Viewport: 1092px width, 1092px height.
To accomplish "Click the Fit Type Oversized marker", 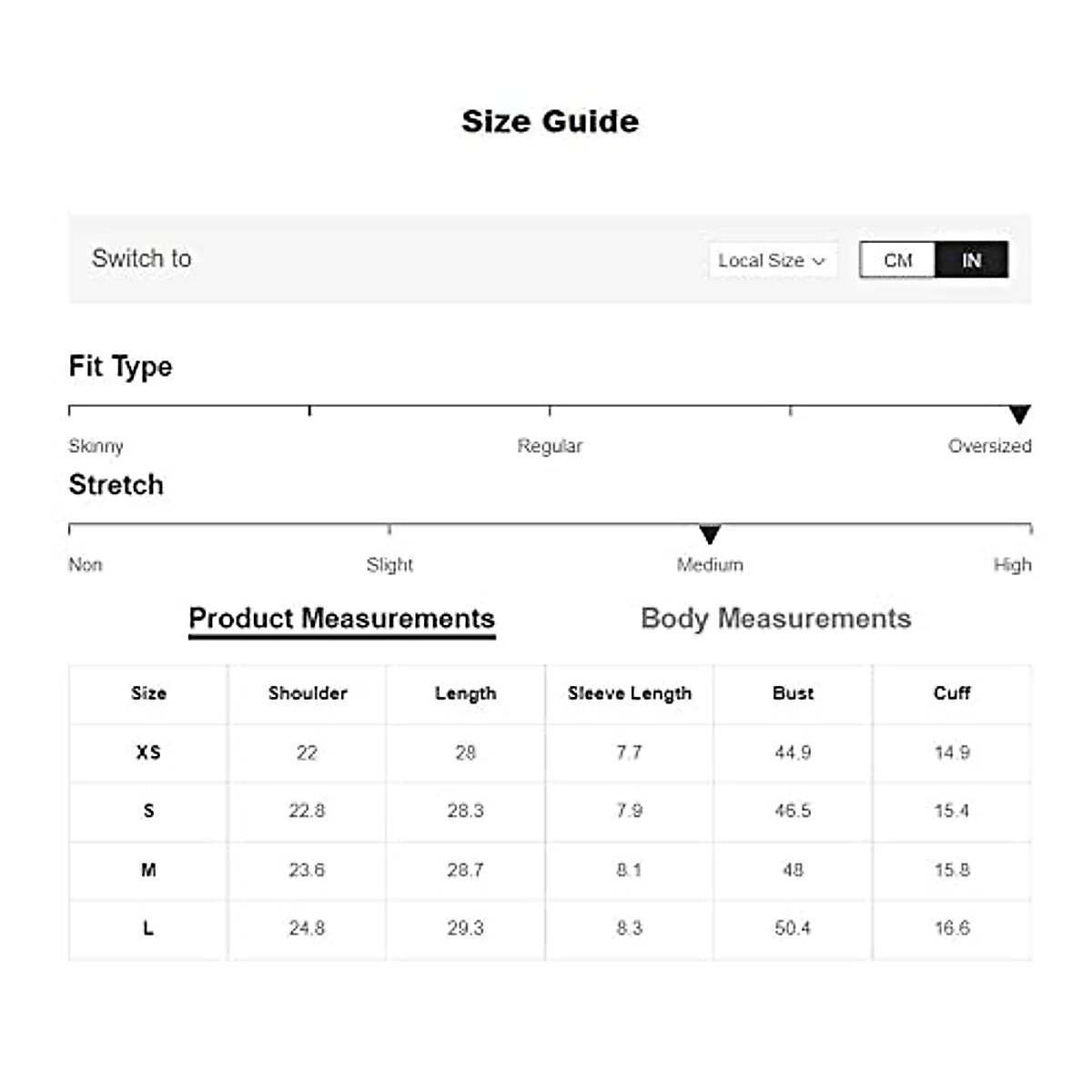I will (1019, 415).
